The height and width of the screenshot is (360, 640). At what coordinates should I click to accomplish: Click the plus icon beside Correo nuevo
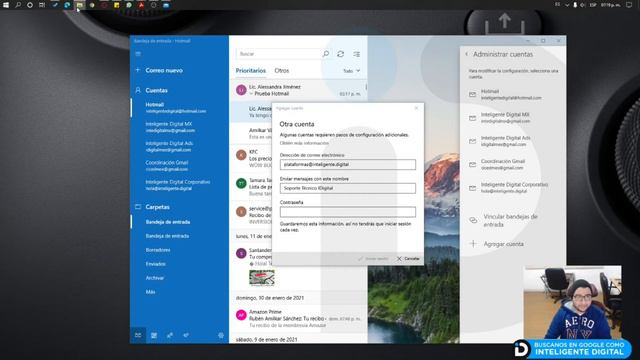(x=138, y=70)
